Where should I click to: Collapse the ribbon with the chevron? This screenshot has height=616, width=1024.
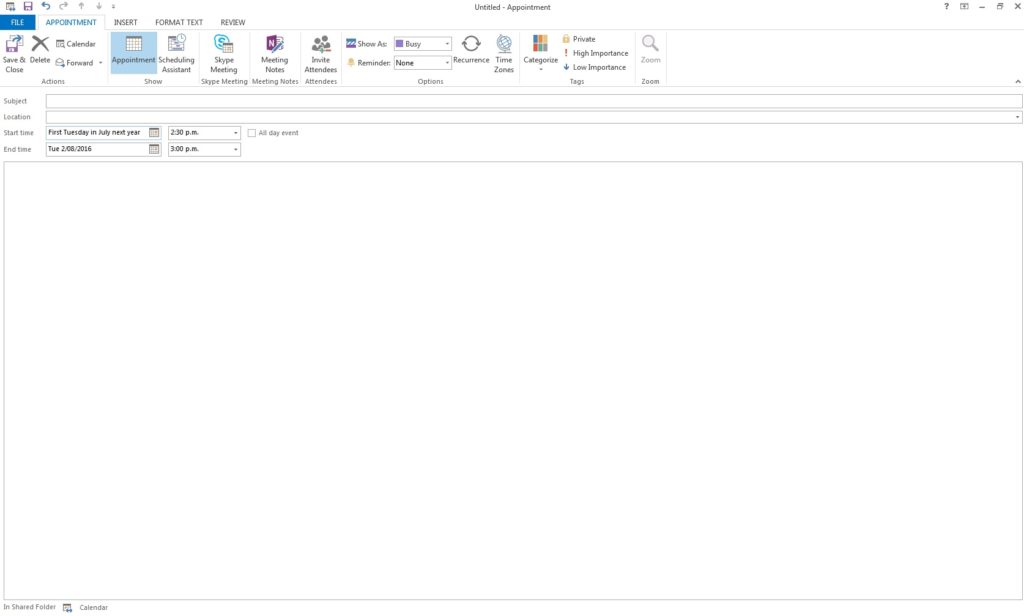pyautogui.click(x=1017, y=82)
